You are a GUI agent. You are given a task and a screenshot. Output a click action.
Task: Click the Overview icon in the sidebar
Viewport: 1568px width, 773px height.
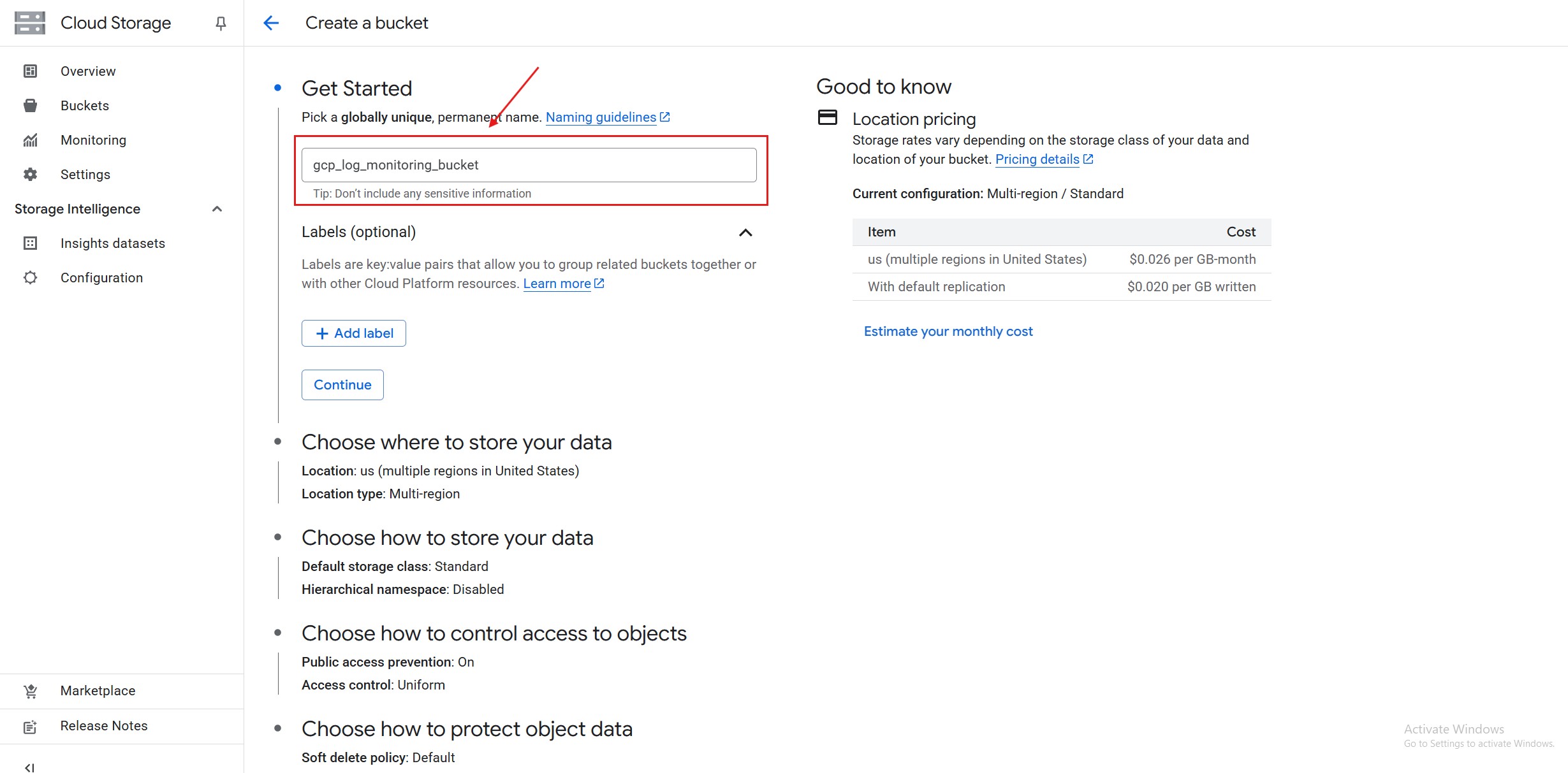tap(30, 71)
